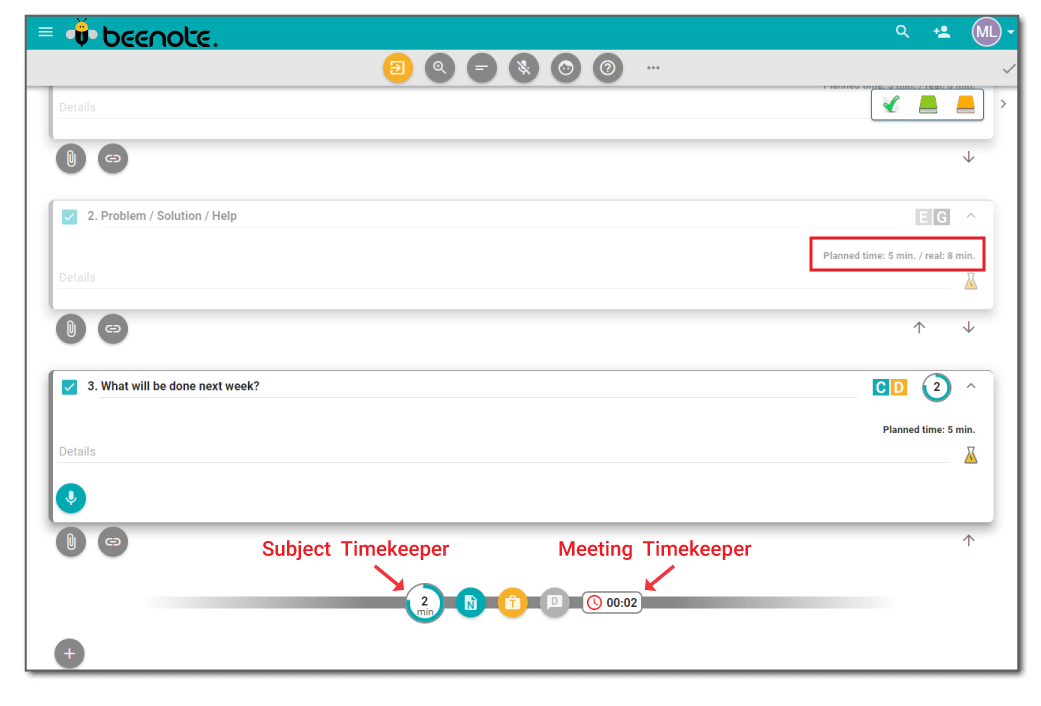1041x706 pixels.
Task: Click the zoom magnifier toolbar icon
Action: point(440,68)
